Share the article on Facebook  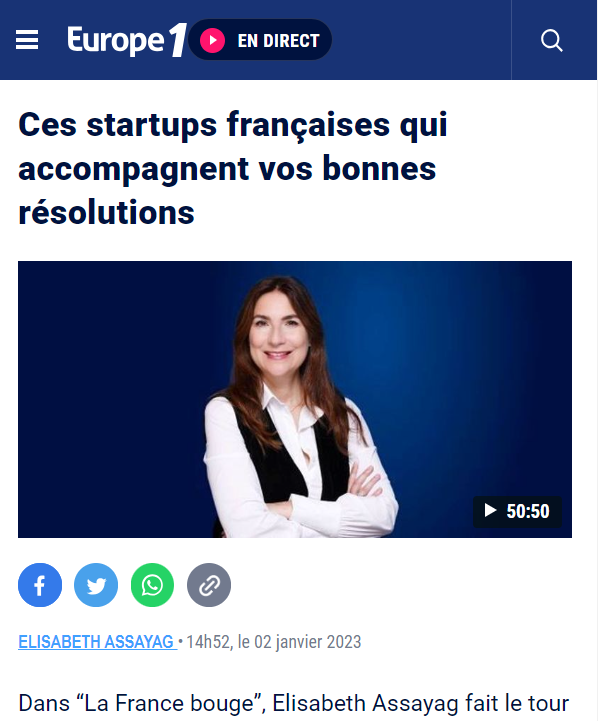click(40, 585)
